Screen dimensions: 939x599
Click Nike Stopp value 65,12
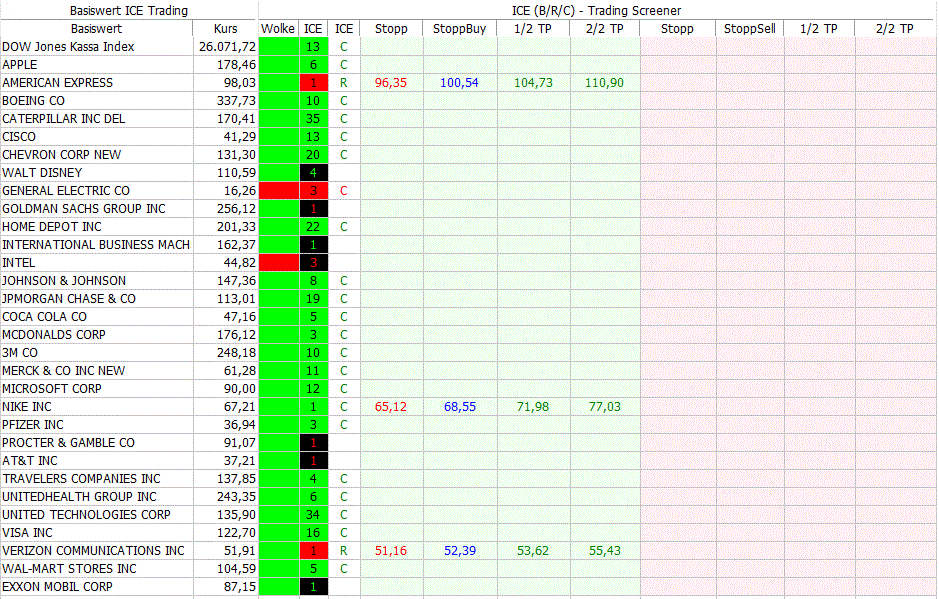click(390, 407)
